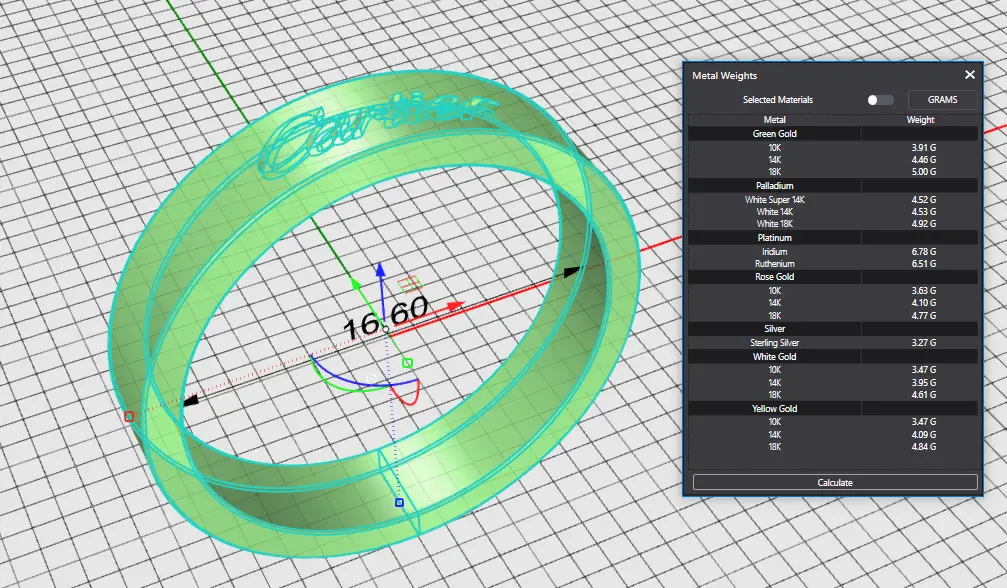
Task: Select the Palladium White 18K row
Action: [x=833, y=224]
